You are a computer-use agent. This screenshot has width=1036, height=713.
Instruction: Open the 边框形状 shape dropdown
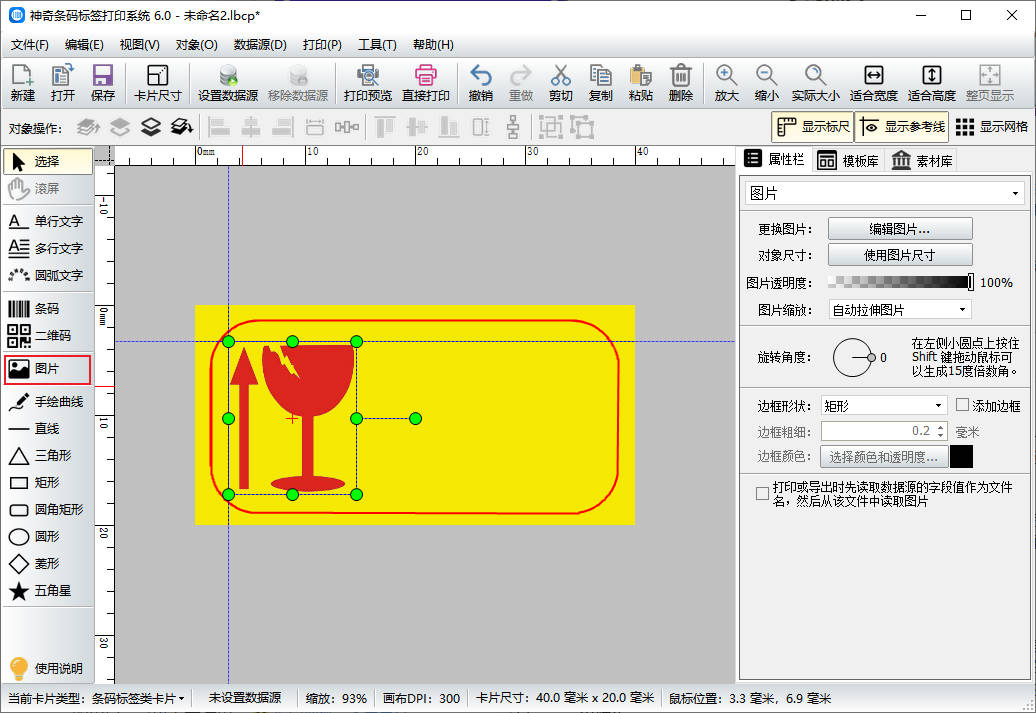[x=883, y=405]
